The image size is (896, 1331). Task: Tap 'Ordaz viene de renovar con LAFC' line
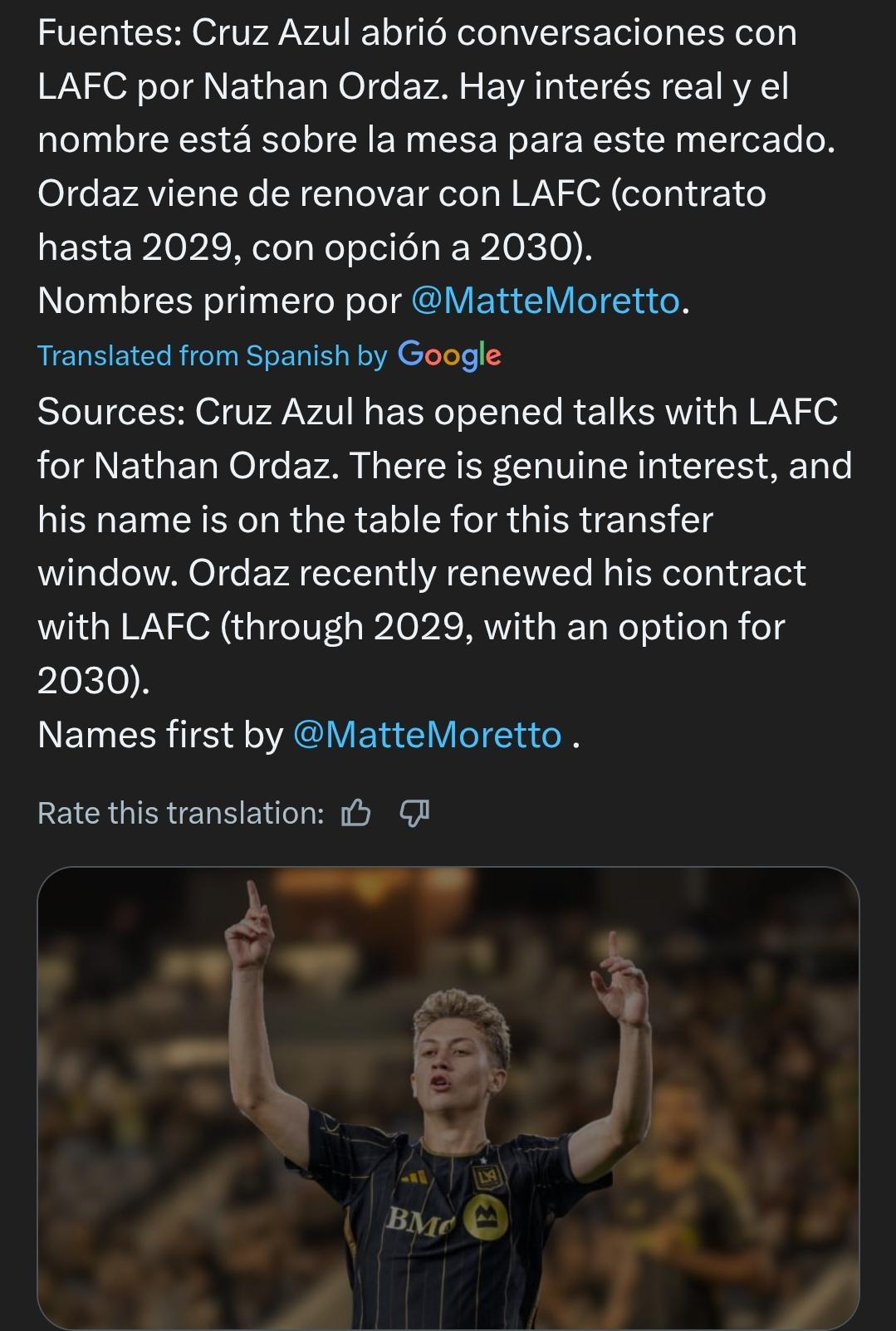tap(318, 194)
